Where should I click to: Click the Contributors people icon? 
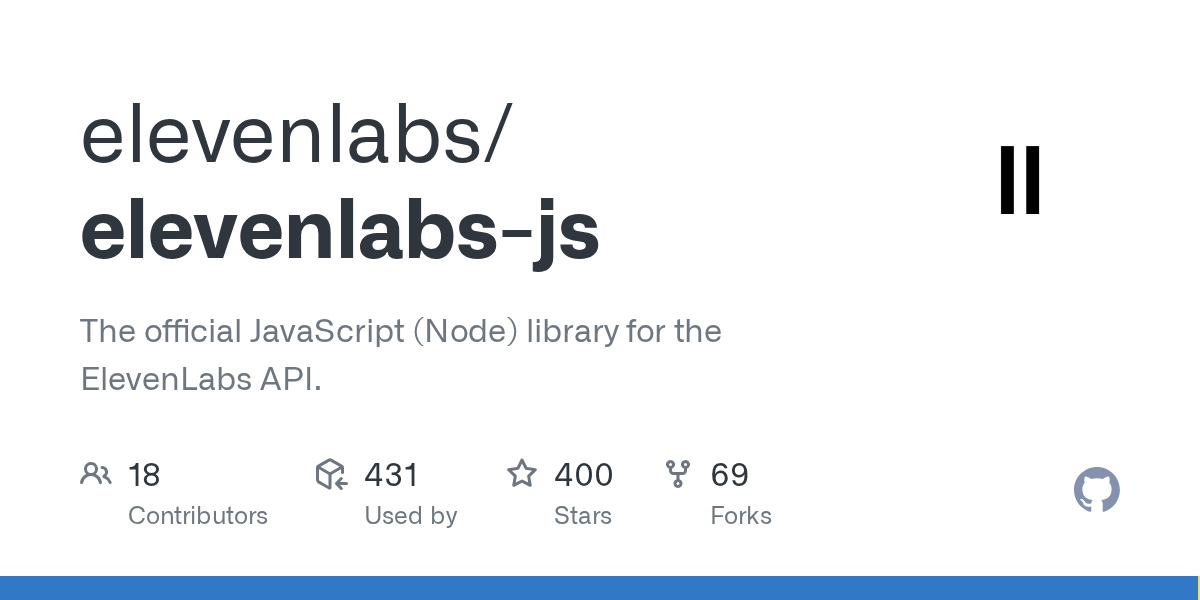(96, 474)
